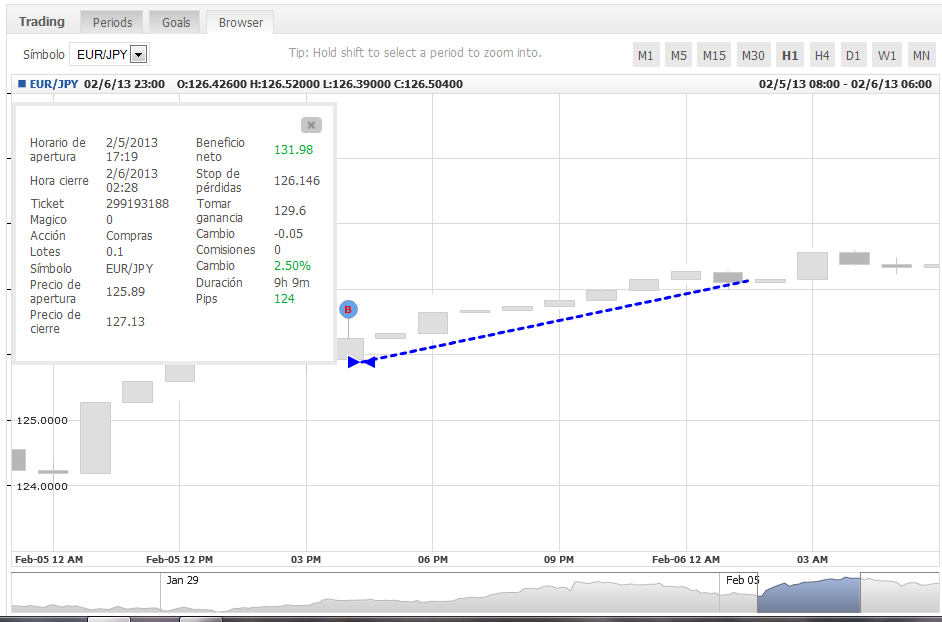This screenshot has height=622, width=942.
Task: Click take profit value 129.6
Action: [290, 211]
